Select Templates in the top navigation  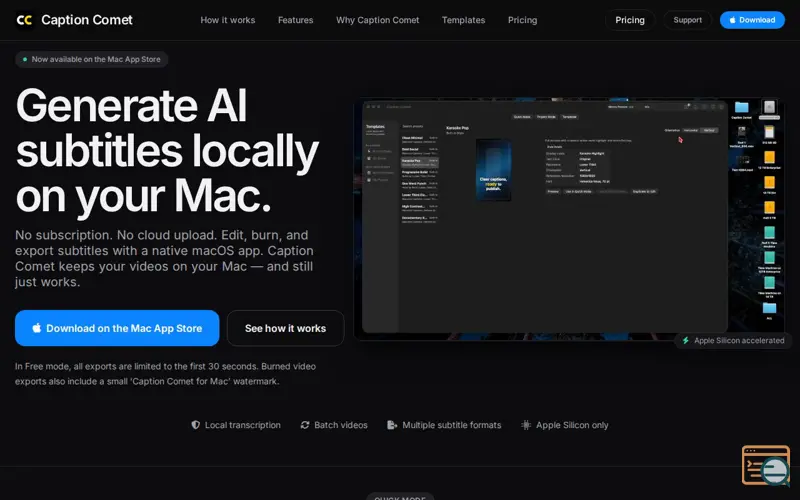[x=463, y=20]
